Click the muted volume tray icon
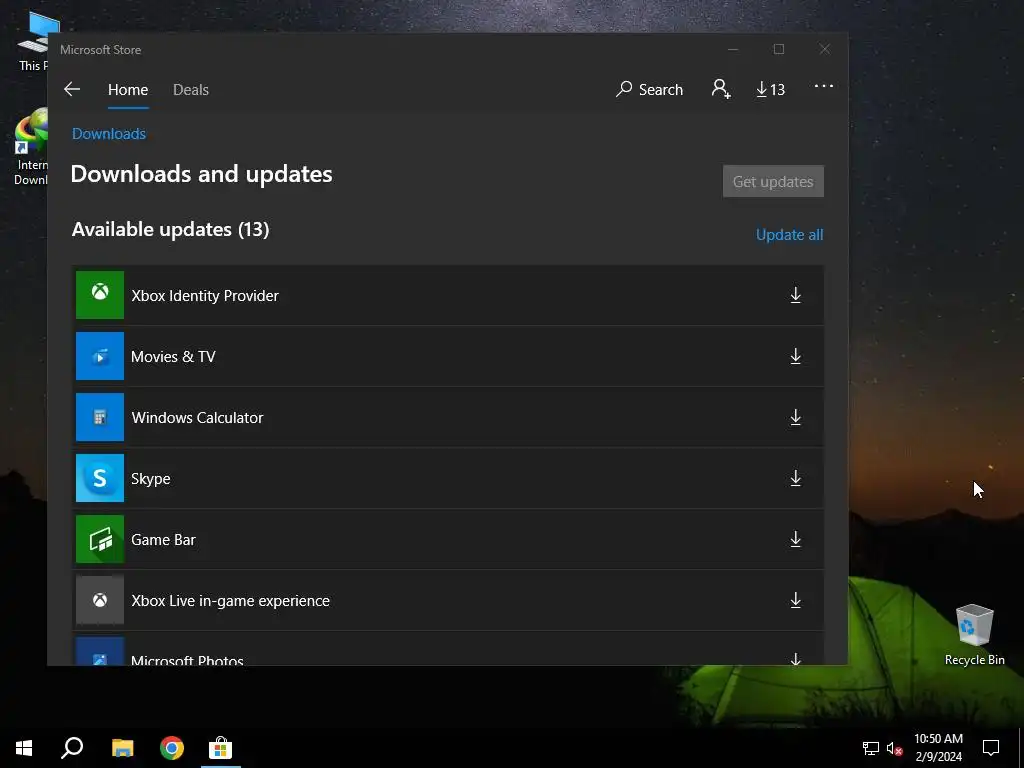 [894, 748]
